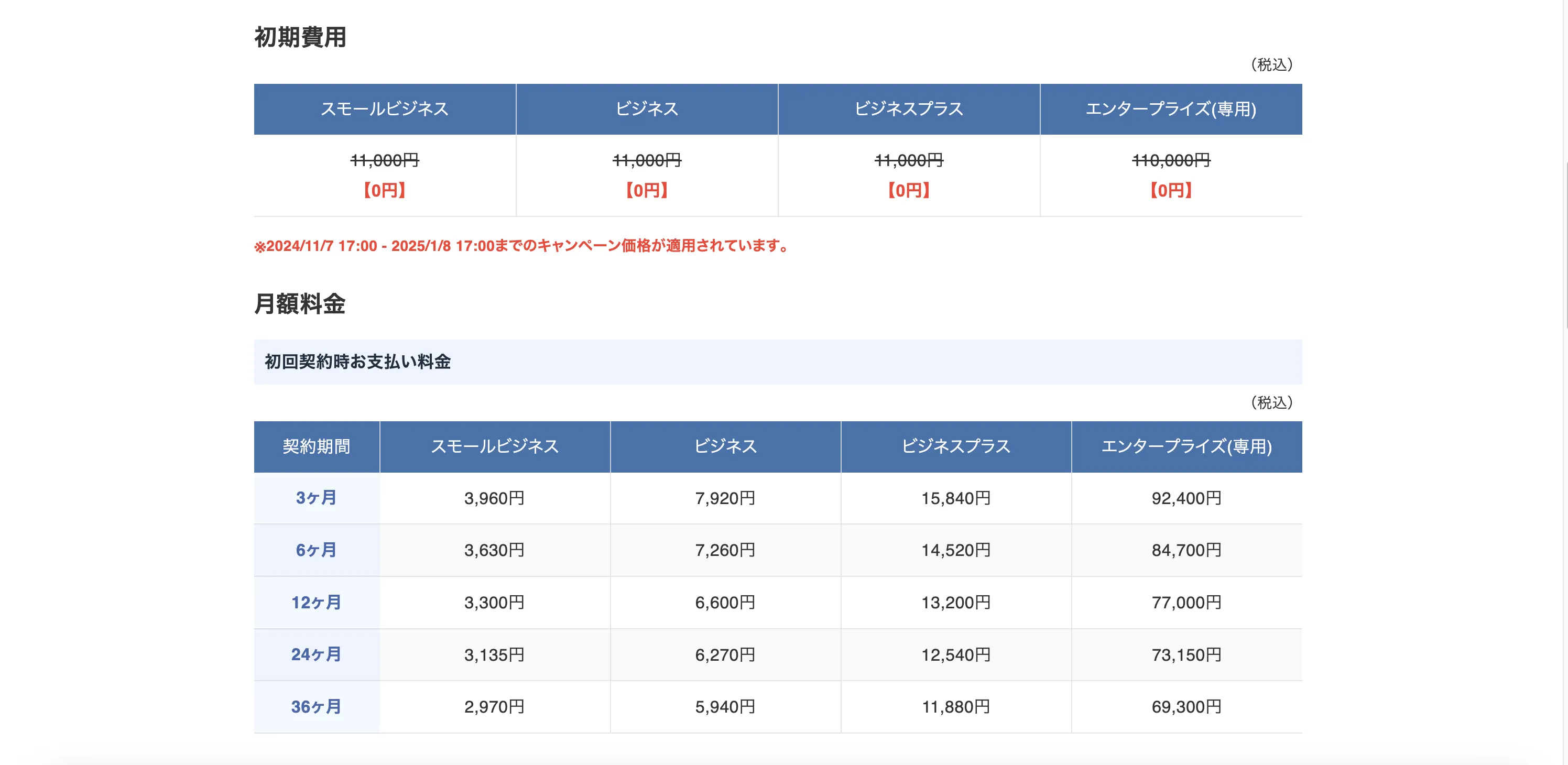Screen dimensions: 1568x765
Task: Click the 15,840円 cell
Action: (956, 498)
